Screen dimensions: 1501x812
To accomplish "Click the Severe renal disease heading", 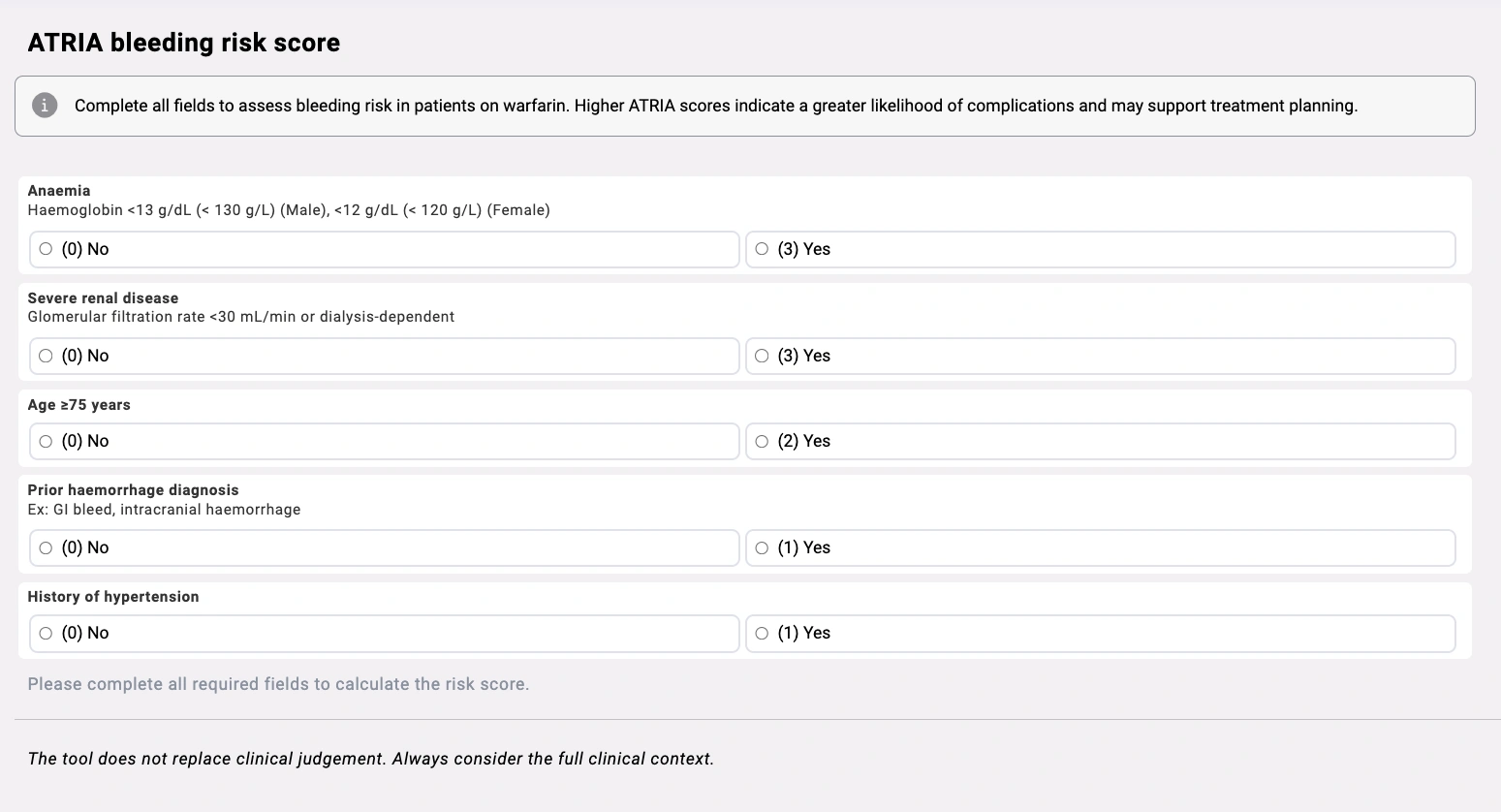I will coord(103,297).
